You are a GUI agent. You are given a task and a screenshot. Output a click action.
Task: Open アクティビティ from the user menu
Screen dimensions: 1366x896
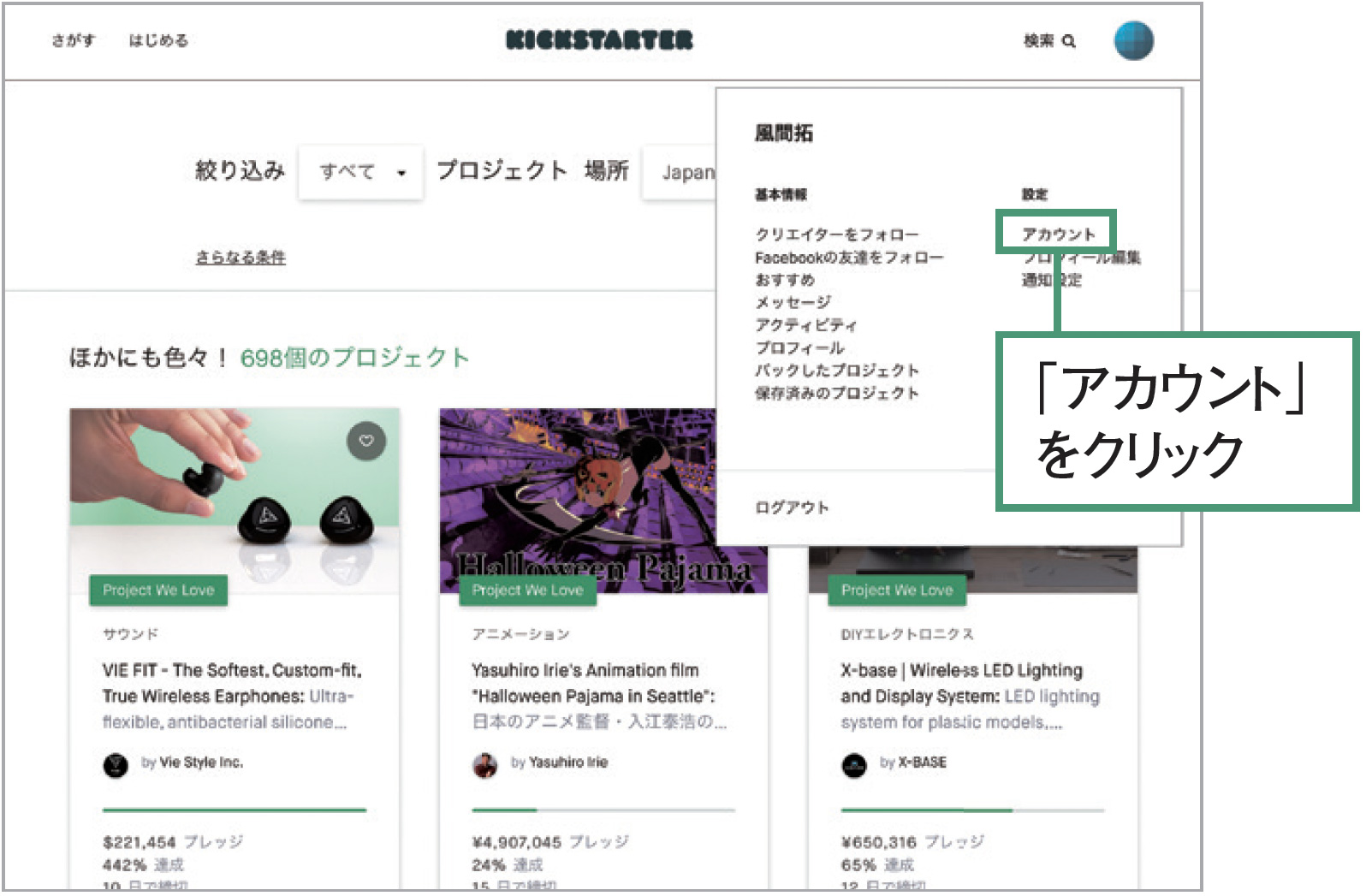[806, 325]
